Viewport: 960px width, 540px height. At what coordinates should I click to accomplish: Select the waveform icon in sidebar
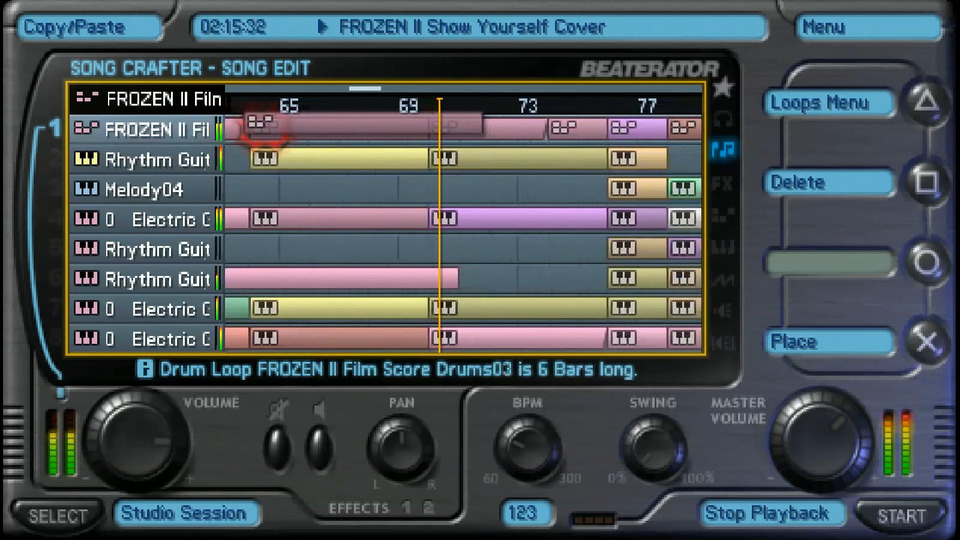tap(723, 280)
